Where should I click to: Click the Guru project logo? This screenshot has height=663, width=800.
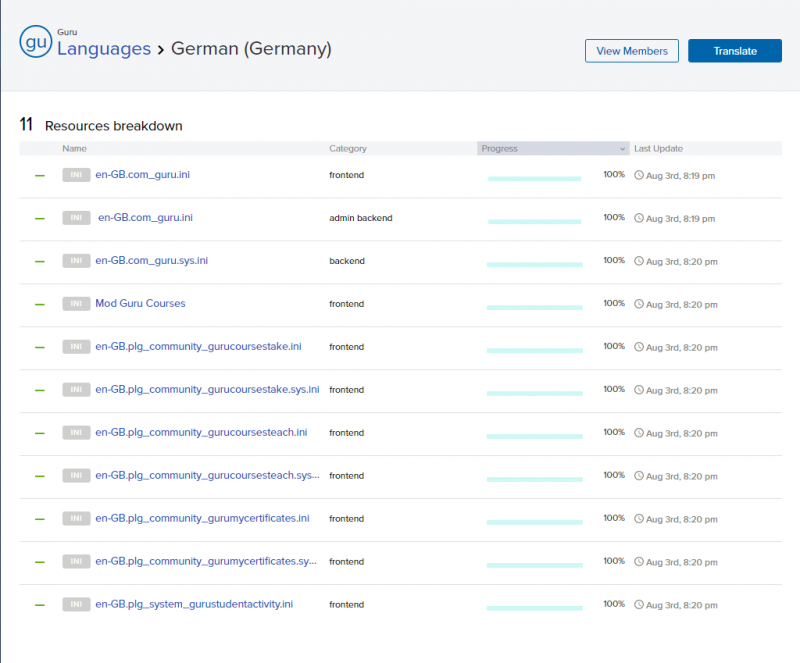(x=36, y=41)
